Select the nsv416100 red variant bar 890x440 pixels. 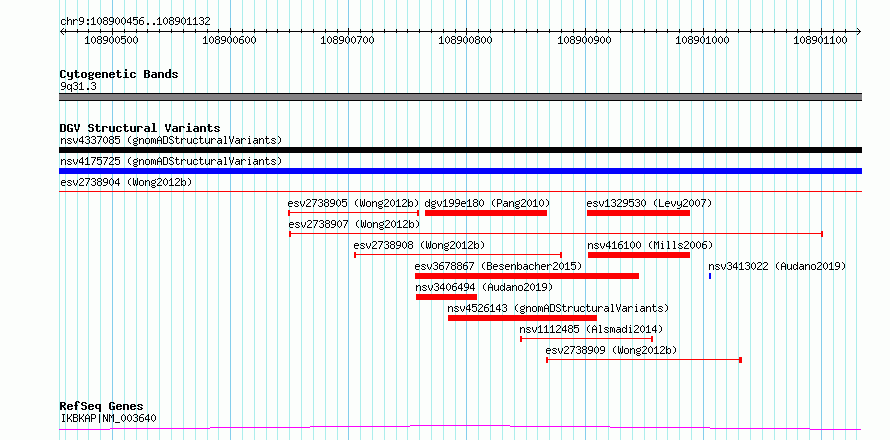tap(639, 255)
